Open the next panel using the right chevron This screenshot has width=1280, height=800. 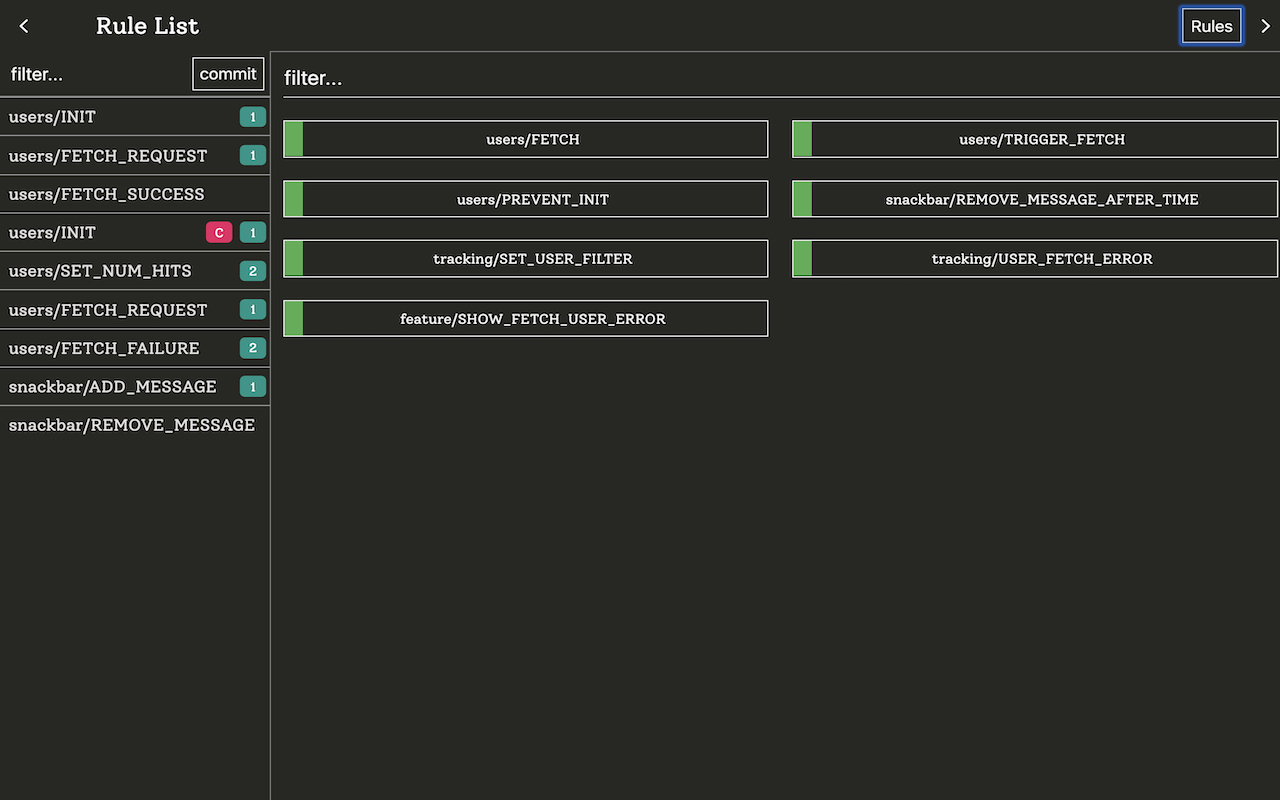(x=1262, y=26)
